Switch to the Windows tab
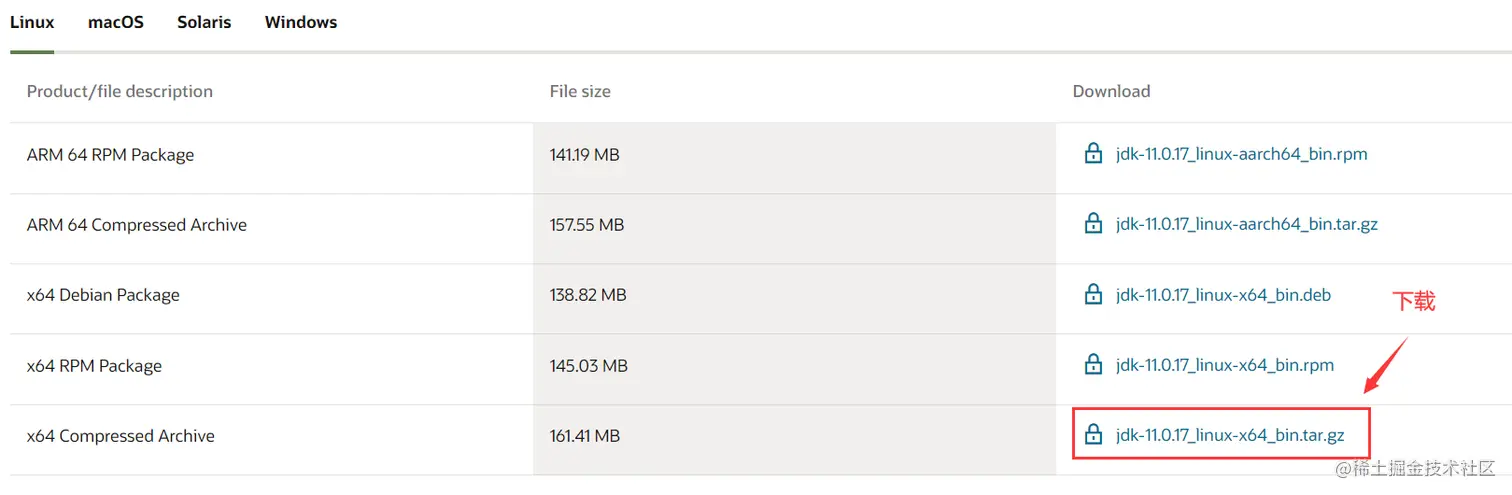The height and width of the screenshot is (495, 1512). click(x=301, y=22)
